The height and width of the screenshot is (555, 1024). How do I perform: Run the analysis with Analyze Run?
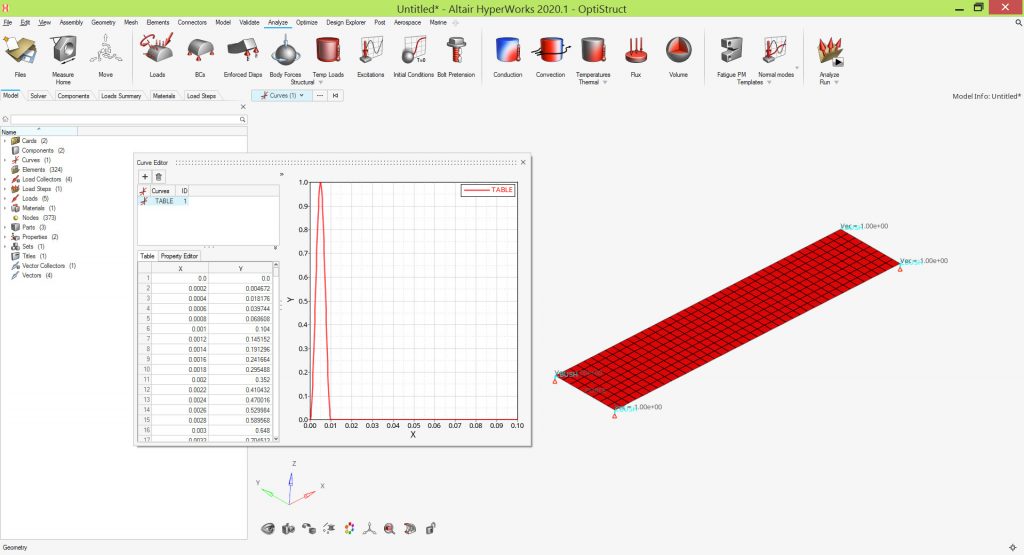coord(829,52)
